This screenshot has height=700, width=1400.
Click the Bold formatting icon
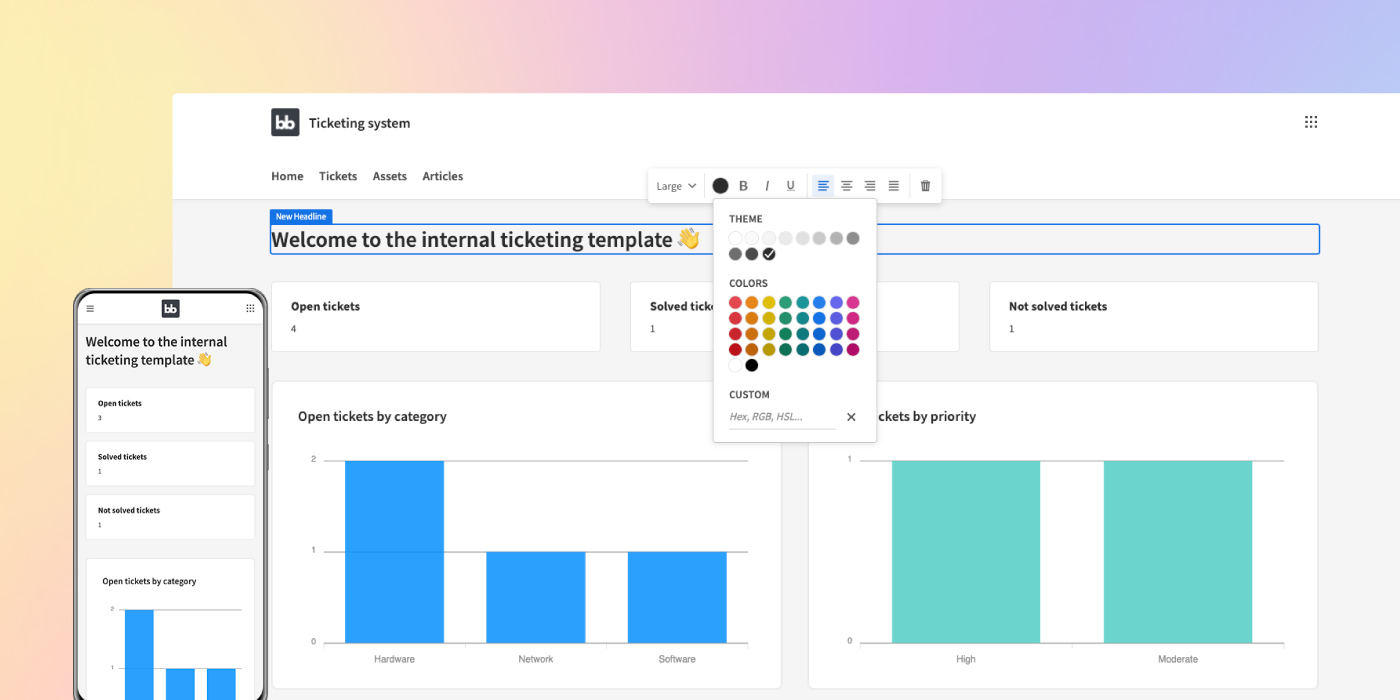(743, 186)
